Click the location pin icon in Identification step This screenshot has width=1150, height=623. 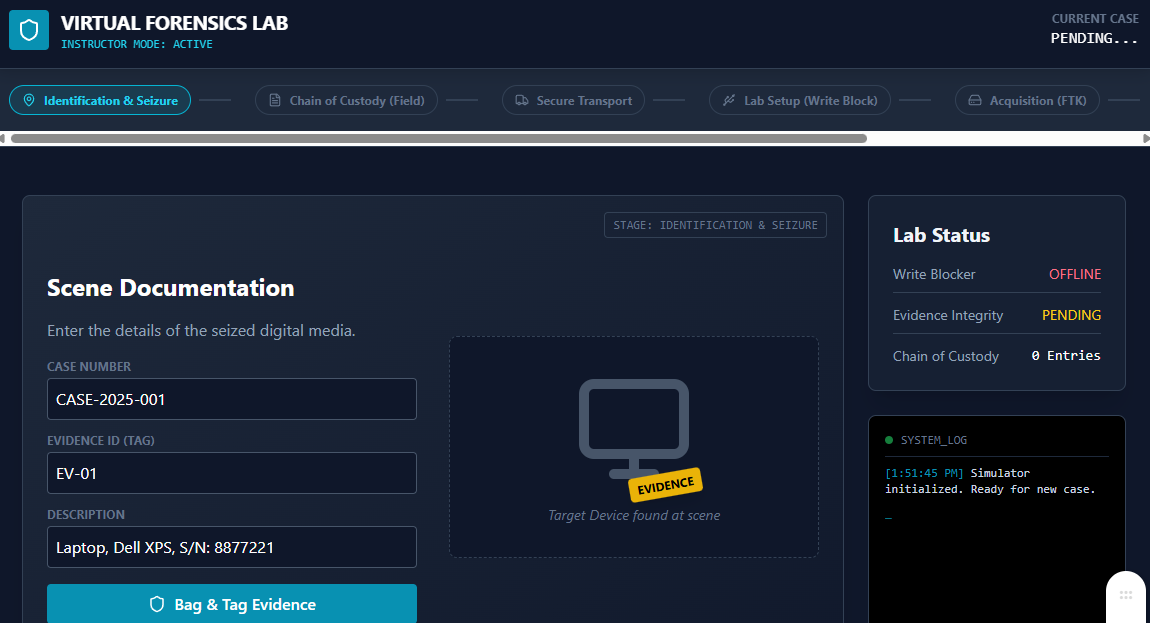(29, 100)
